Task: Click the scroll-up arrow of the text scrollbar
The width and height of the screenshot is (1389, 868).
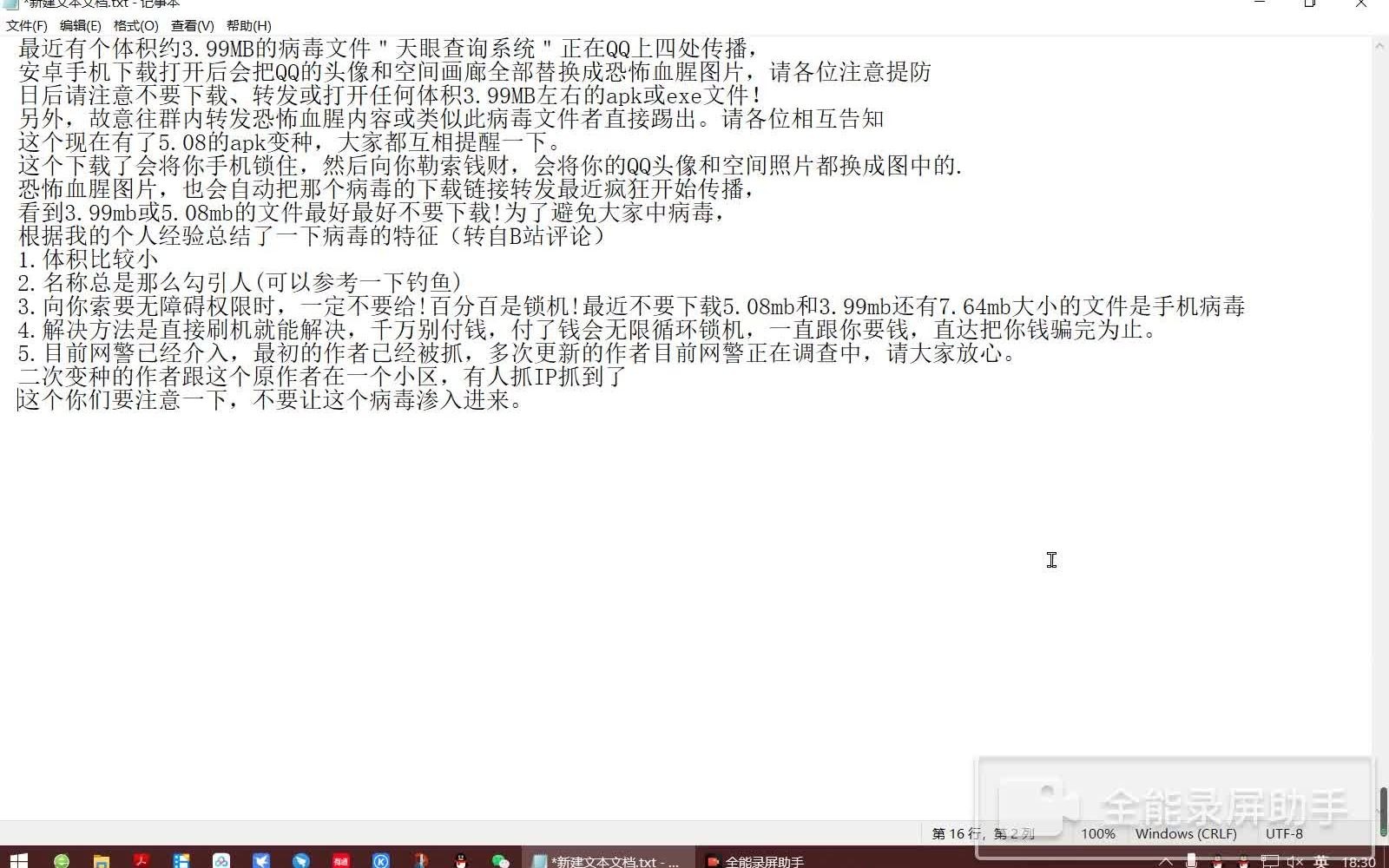Action: (1380, 44)
